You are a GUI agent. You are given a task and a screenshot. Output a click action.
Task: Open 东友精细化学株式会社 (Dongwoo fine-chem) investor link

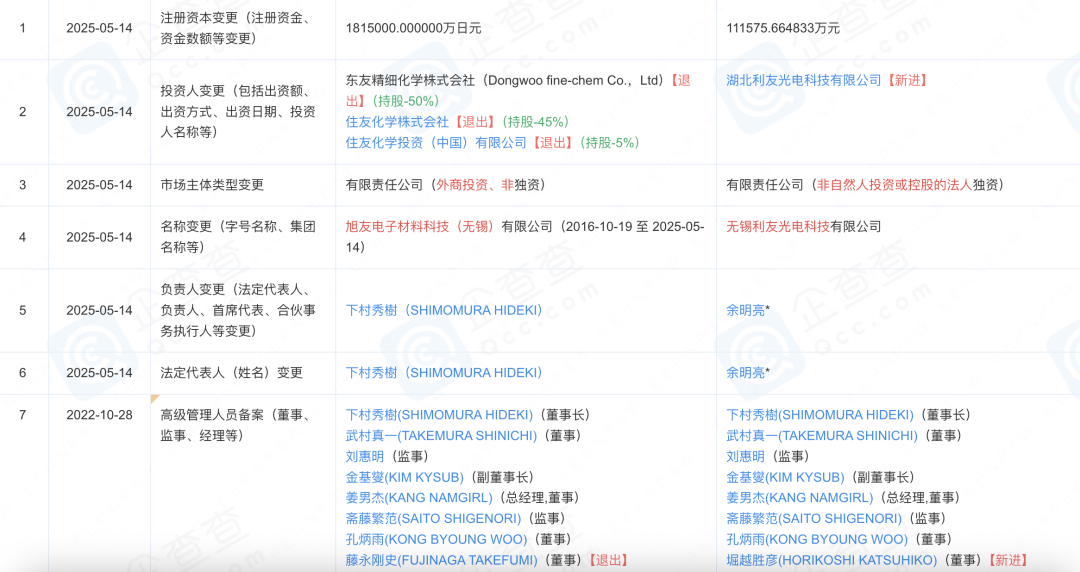506,81
